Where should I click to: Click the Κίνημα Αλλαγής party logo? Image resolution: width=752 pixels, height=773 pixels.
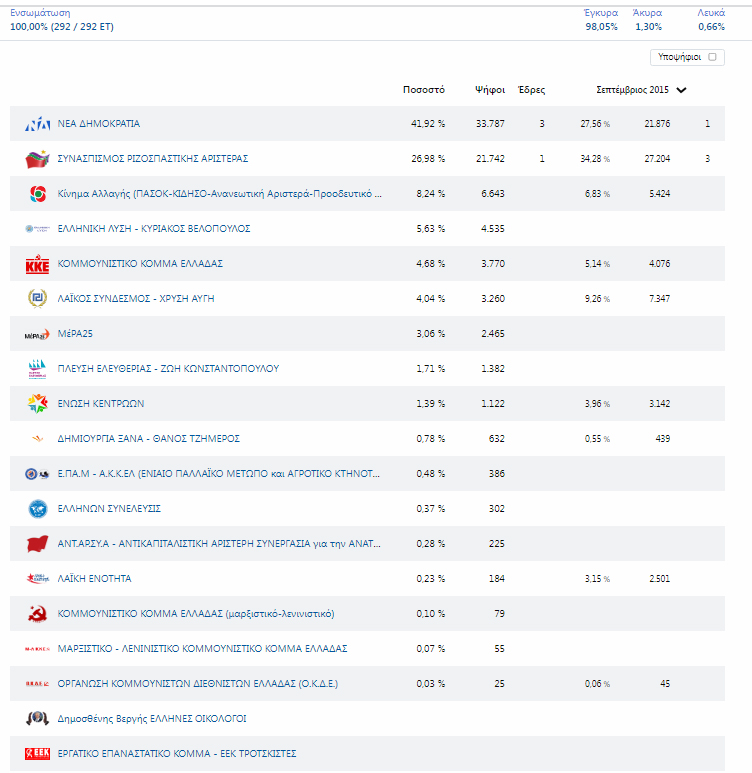click(37, 194)
